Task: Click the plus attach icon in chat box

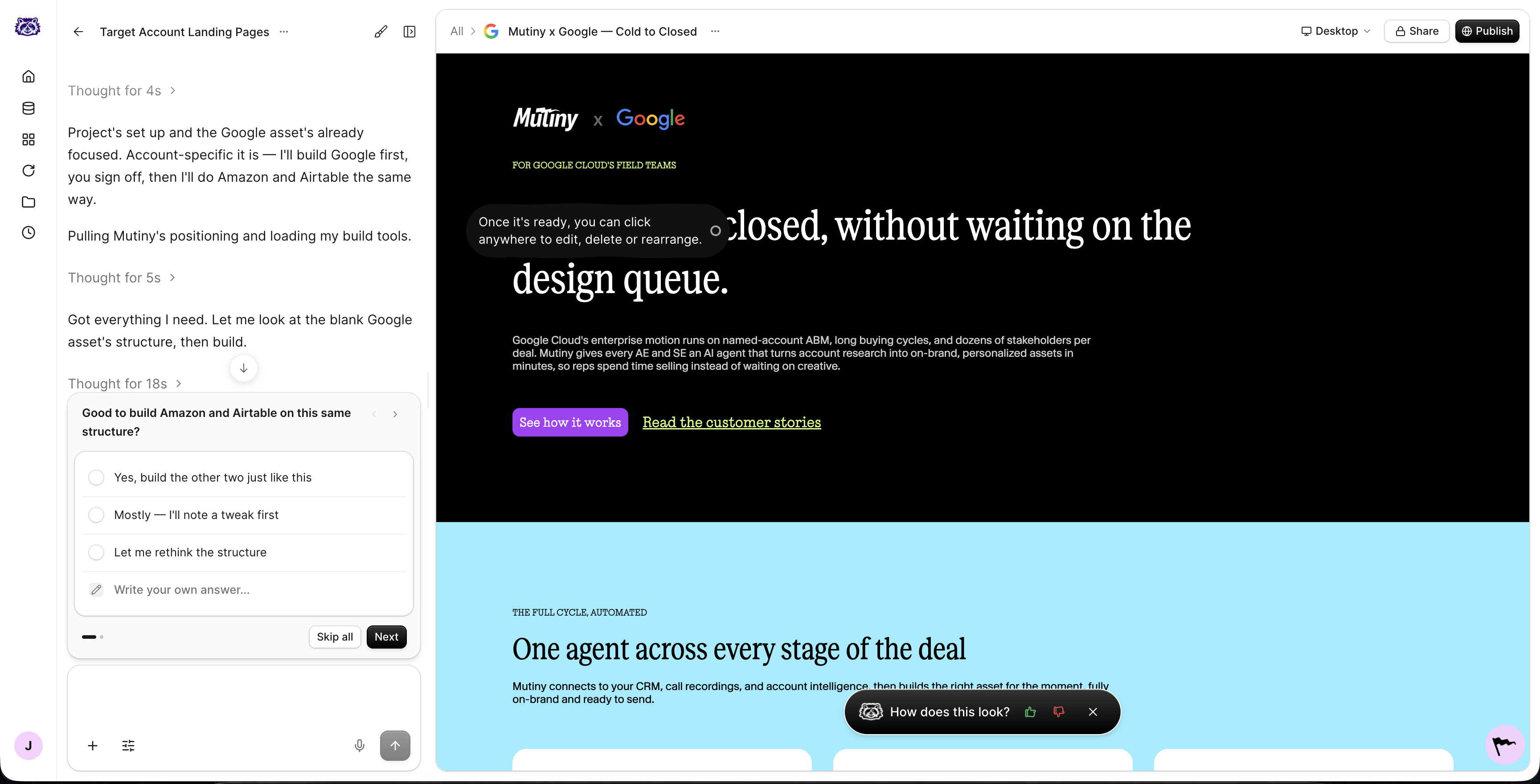Action: [93, 746]
